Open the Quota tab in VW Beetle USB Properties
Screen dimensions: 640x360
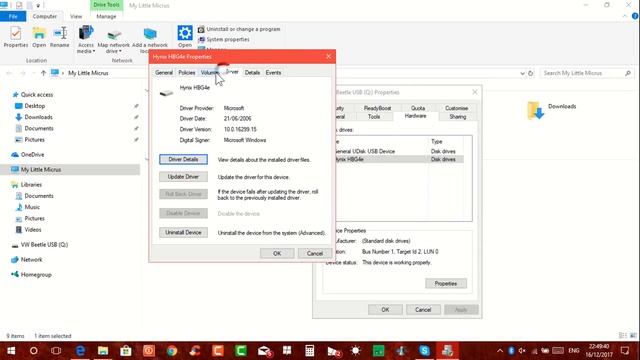click(x=418, y=108)
